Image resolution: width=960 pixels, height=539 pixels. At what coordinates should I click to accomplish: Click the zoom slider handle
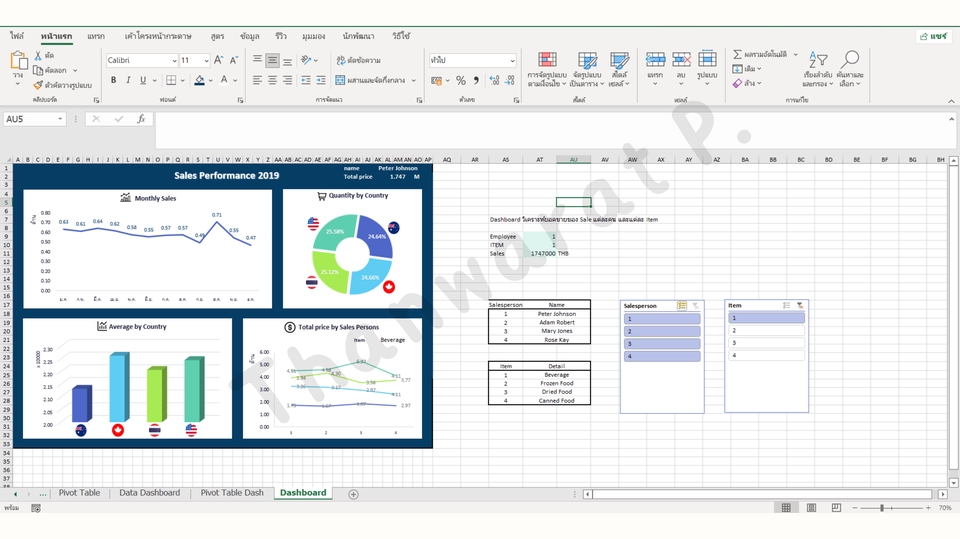[882, 508]
